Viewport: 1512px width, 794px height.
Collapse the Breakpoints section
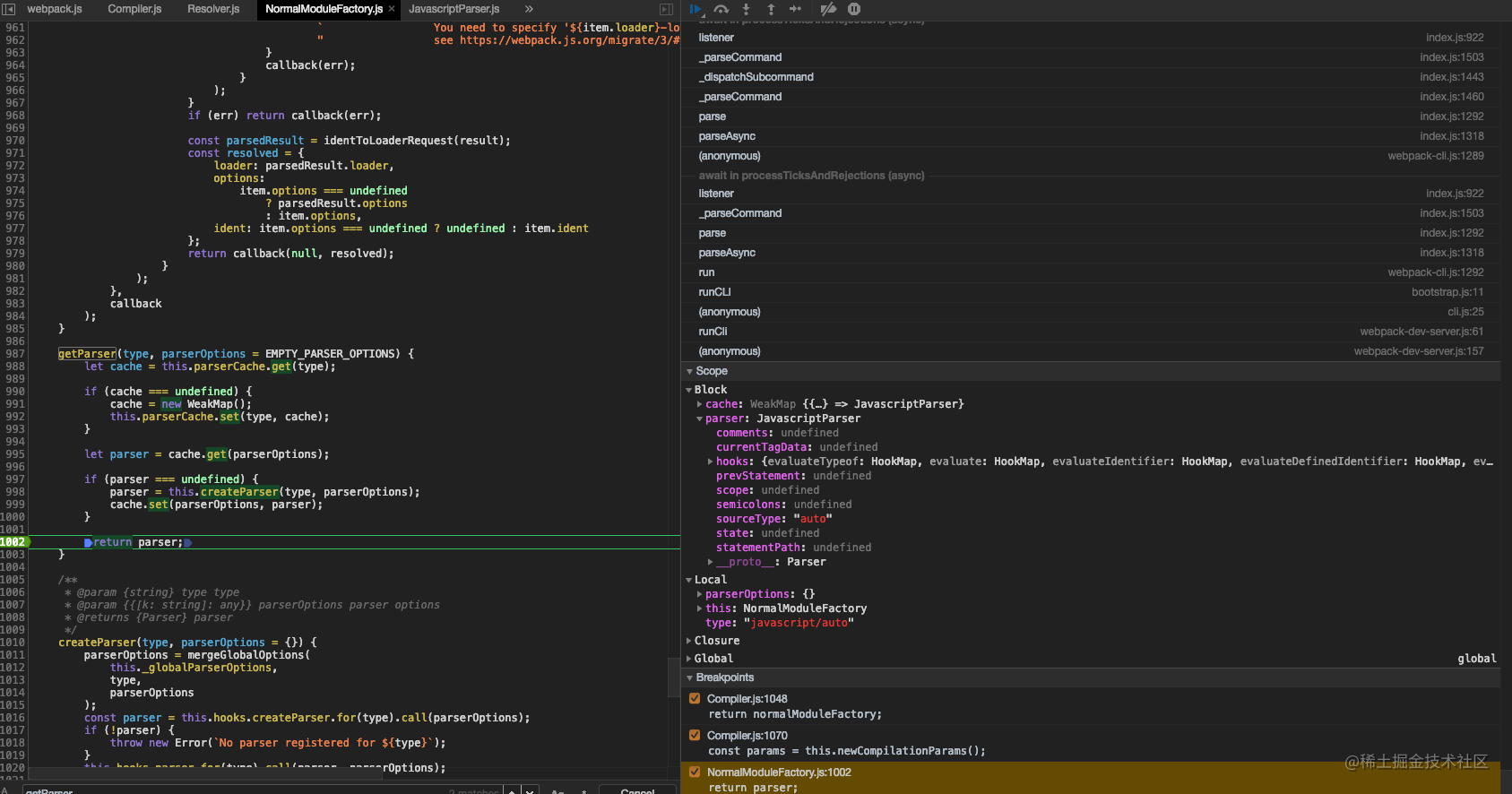[x=689, y=677]
